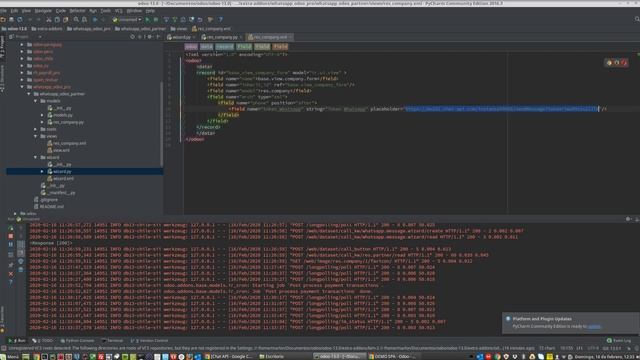Image resolution: width=640 pixels, height=360 pixels.
Task: Select the views breadcrumb folder
Action: [179, 29]
